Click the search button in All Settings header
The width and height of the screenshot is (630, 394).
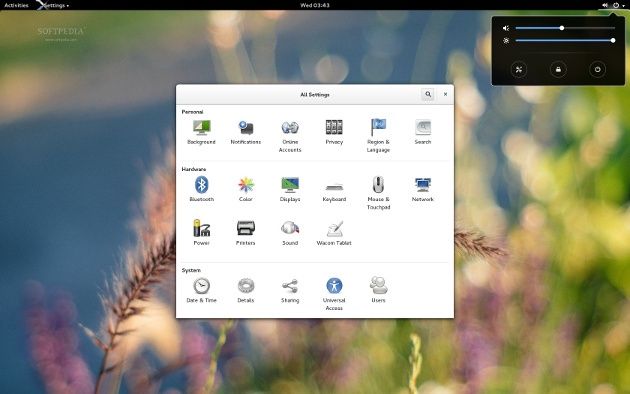pos(428,94)
